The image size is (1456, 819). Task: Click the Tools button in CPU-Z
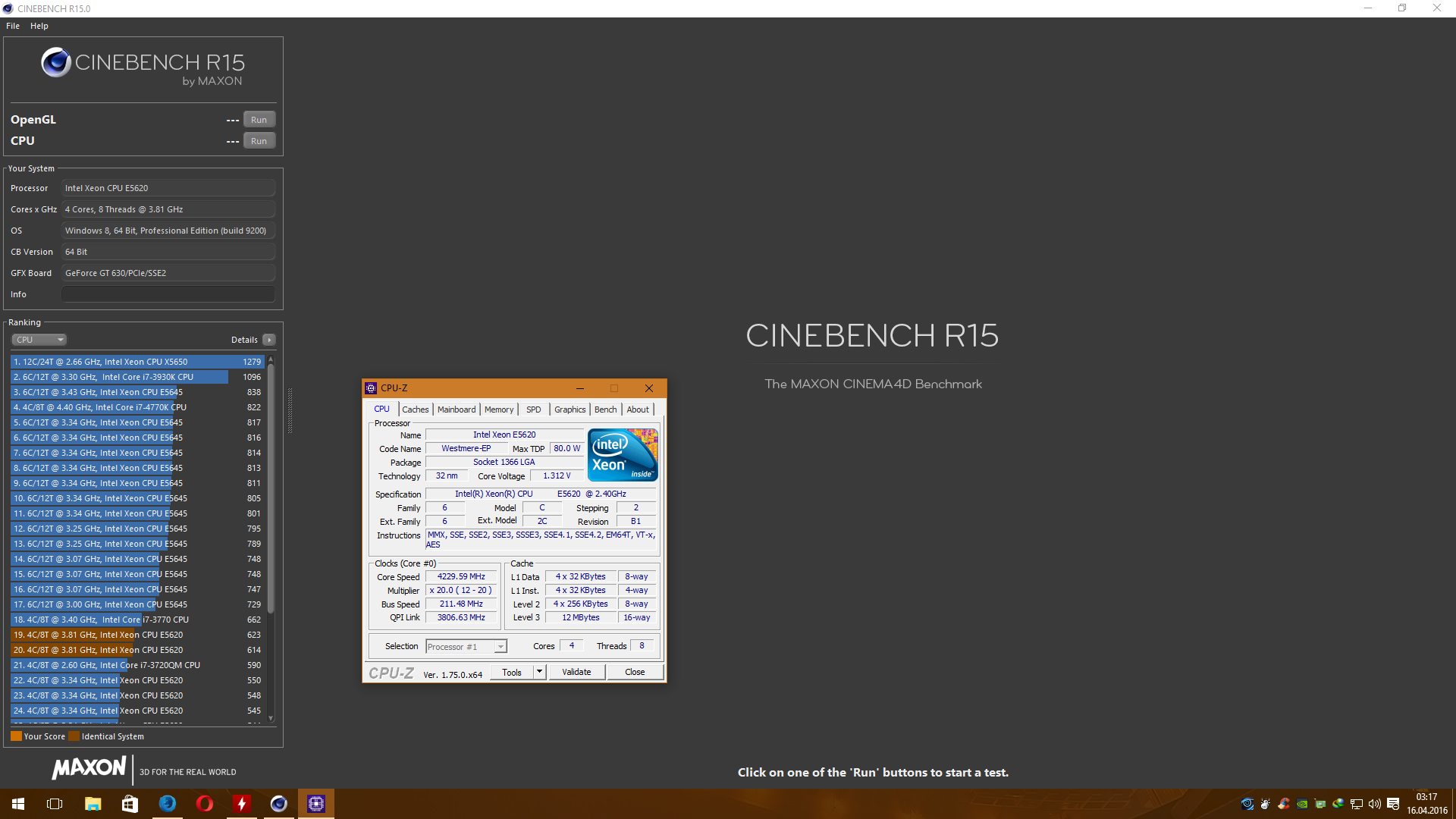click(512, 673)
